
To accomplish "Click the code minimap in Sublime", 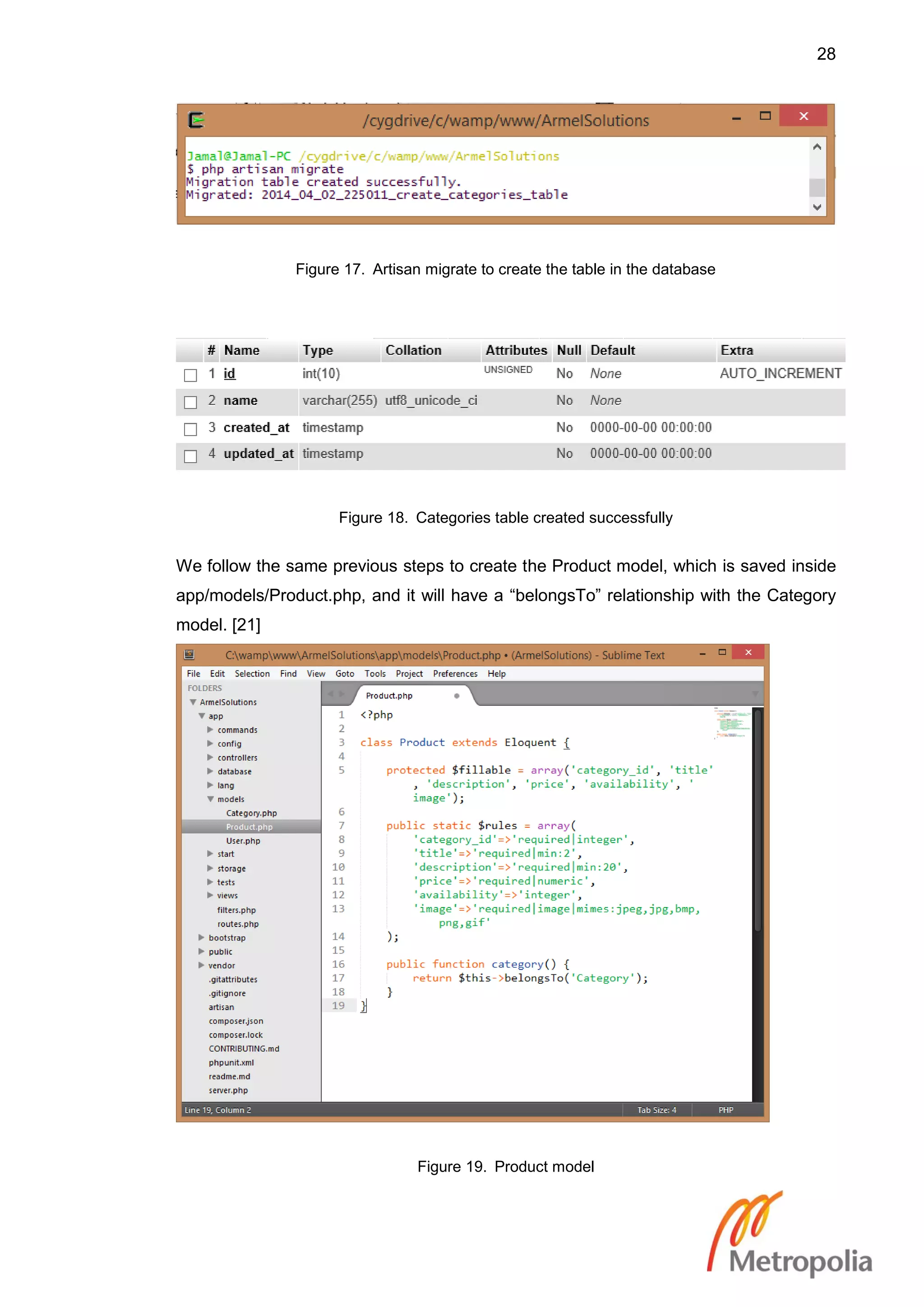I will point(732,723).
